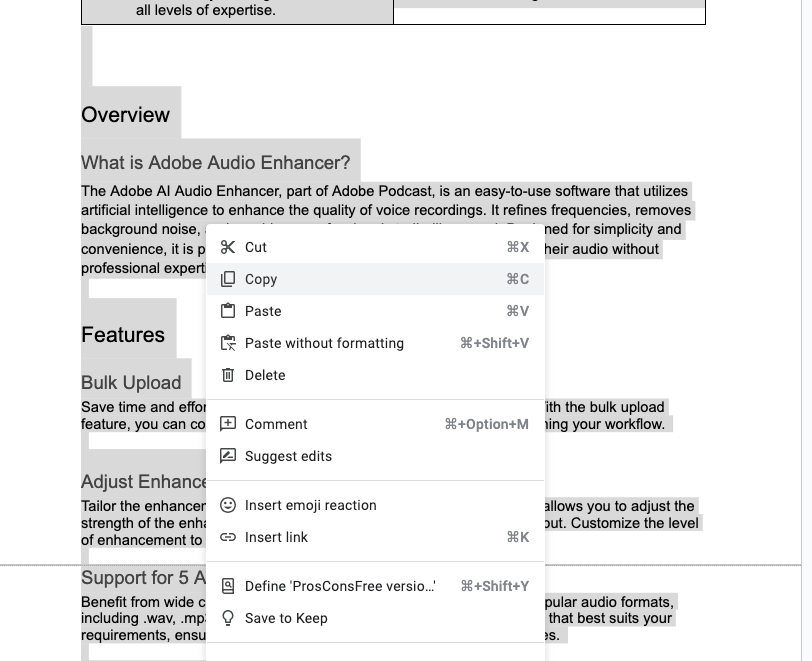812x661 pixels.
Task: Click the smiley emoji reaction icon
Action: (x=228, y=505)
